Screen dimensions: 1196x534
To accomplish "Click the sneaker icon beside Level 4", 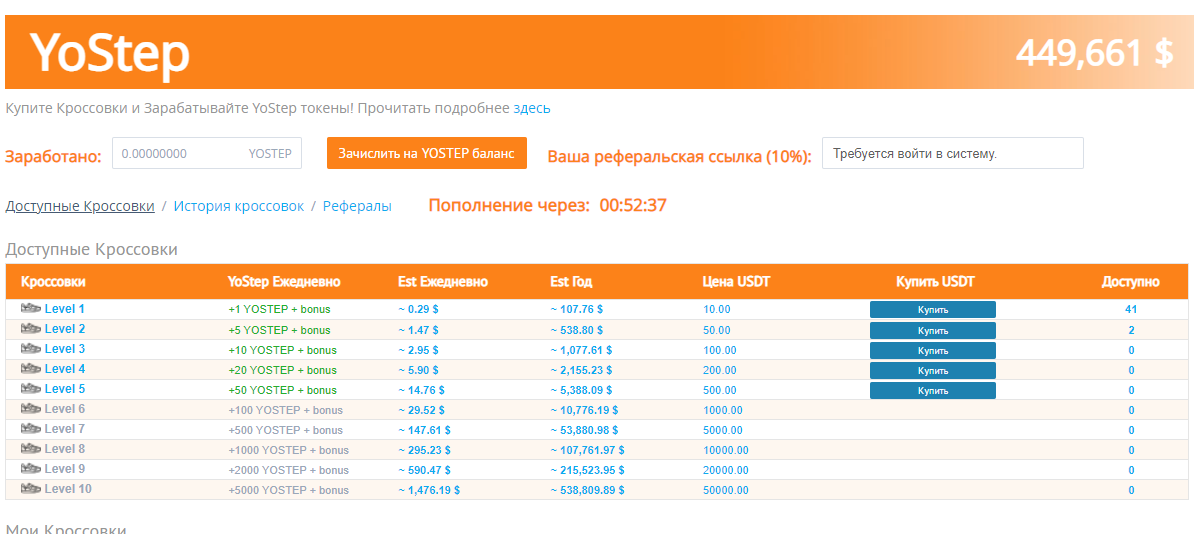I will coord(30,369).
